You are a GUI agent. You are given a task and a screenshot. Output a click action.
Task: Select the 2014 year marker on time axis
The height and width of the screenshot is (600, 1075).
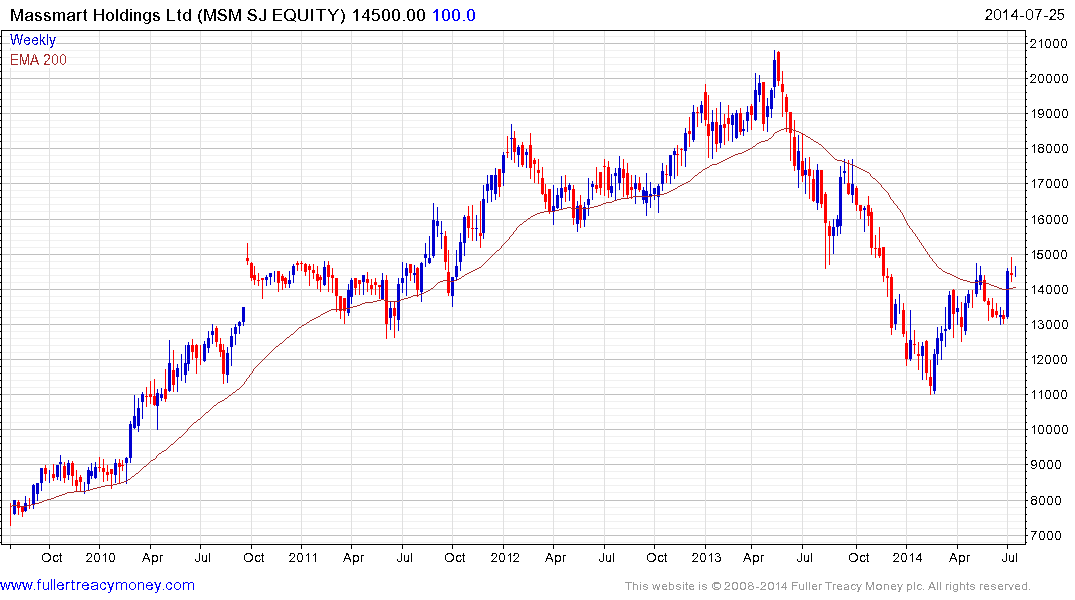pyautogui.click(x=909, y=557)
